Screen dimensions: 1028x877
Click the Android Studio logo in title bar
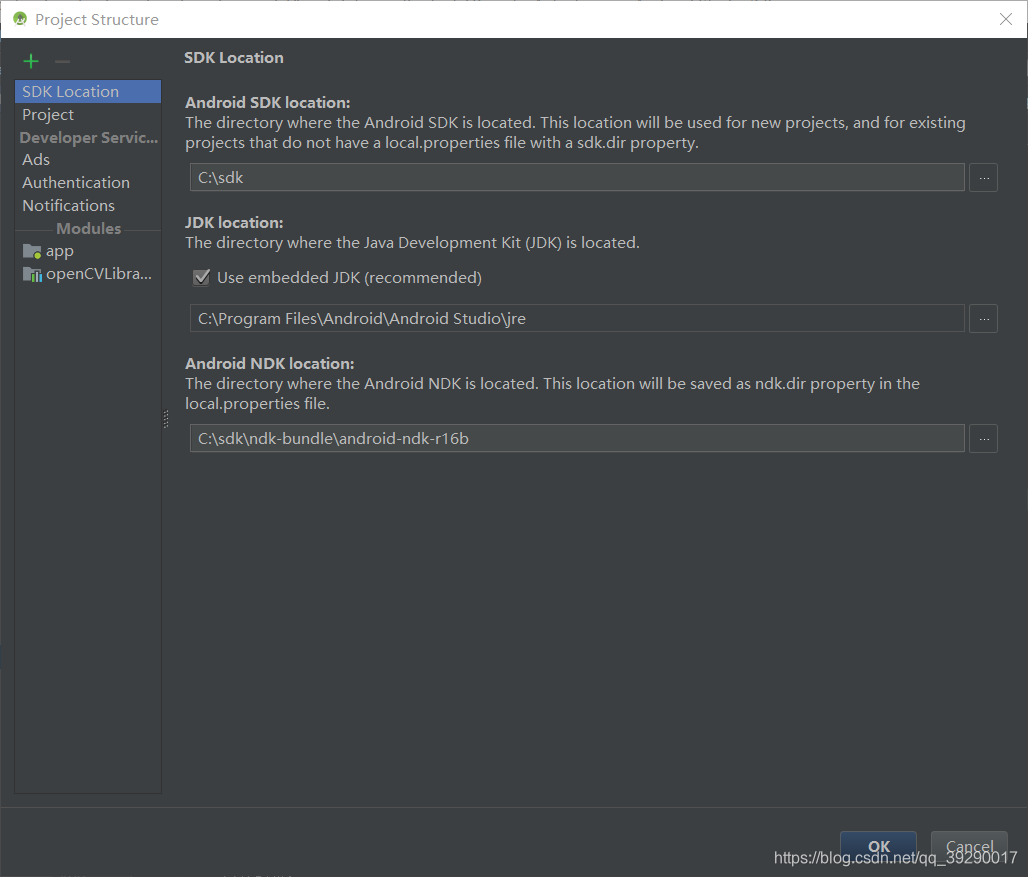20,19
